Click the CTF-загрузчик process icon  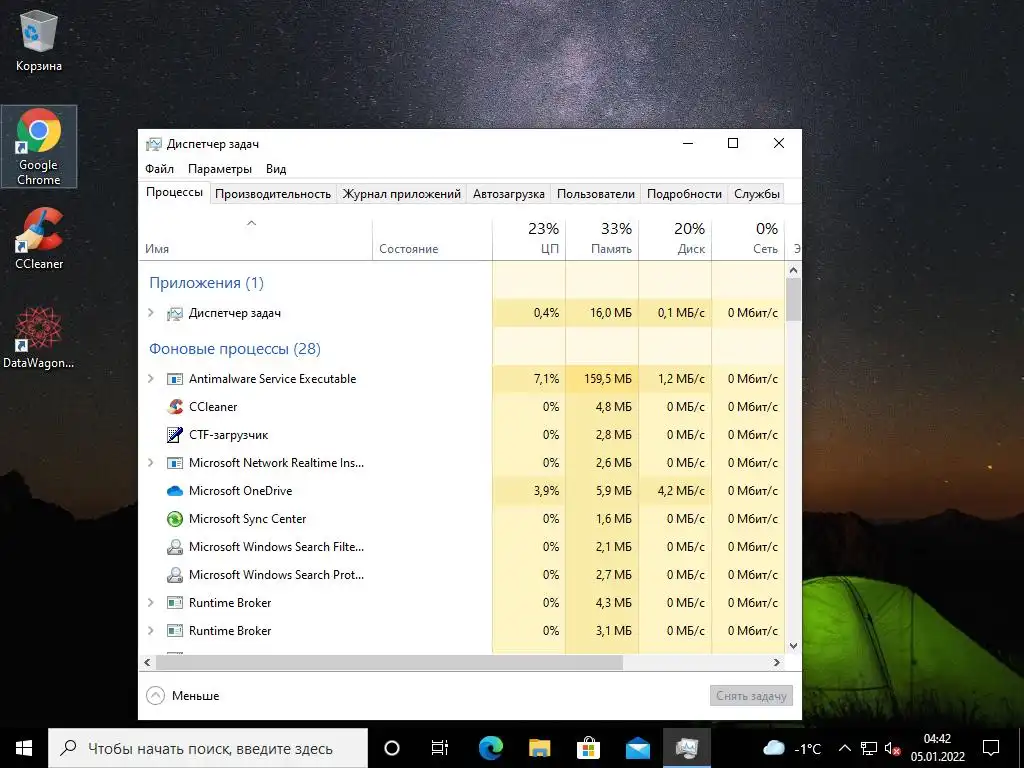pos(175,435)
